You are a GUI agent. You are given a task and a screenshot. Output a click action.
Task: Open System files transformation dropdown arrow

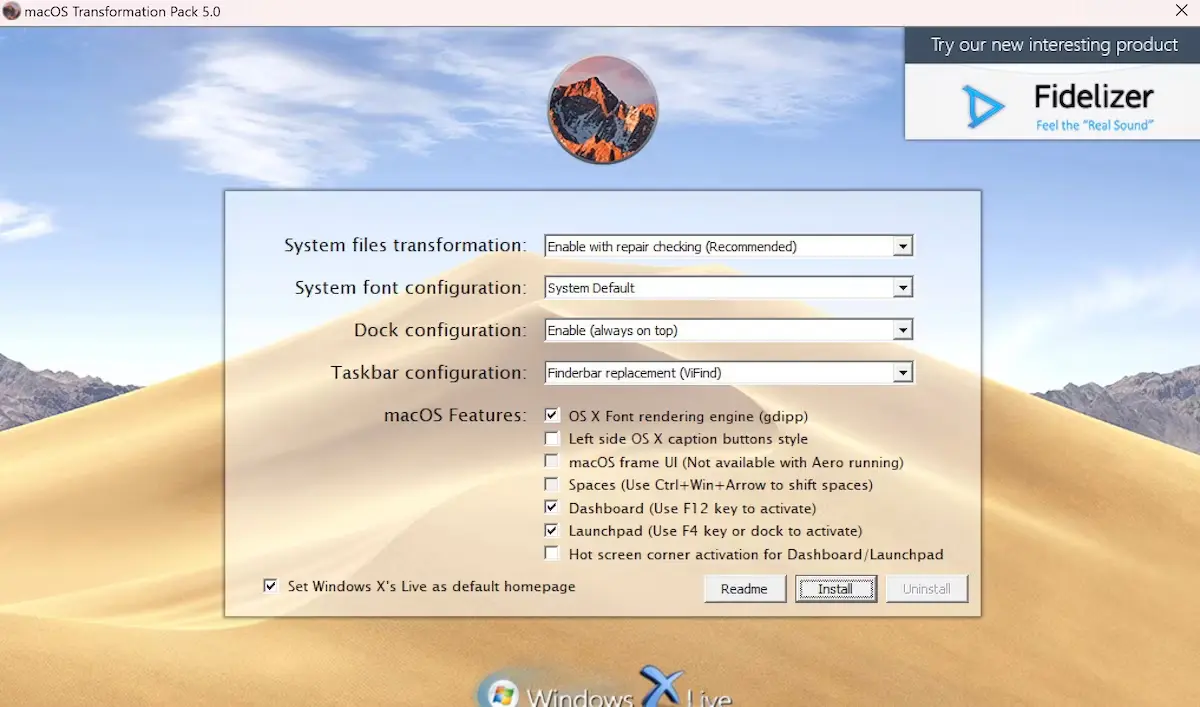903,246
